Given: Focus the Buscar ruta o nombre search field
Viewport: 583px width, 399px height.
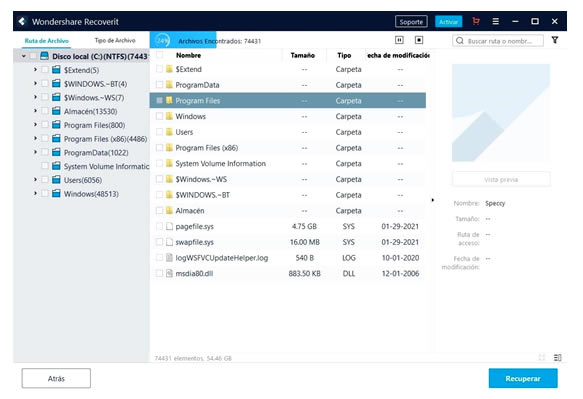Looking at the screenshot, I should 498,41.
